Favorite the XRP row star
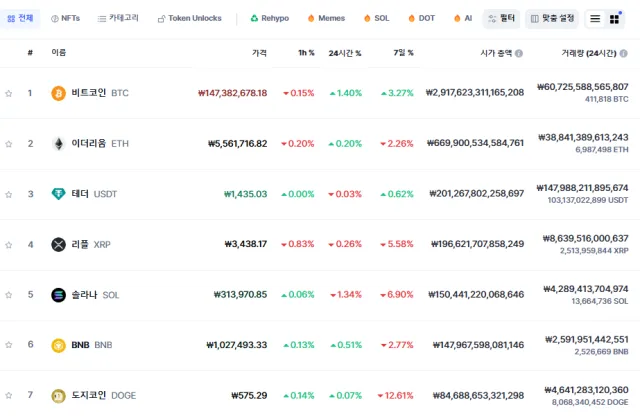This screenshot has width=640, height=418. point(9,245)
